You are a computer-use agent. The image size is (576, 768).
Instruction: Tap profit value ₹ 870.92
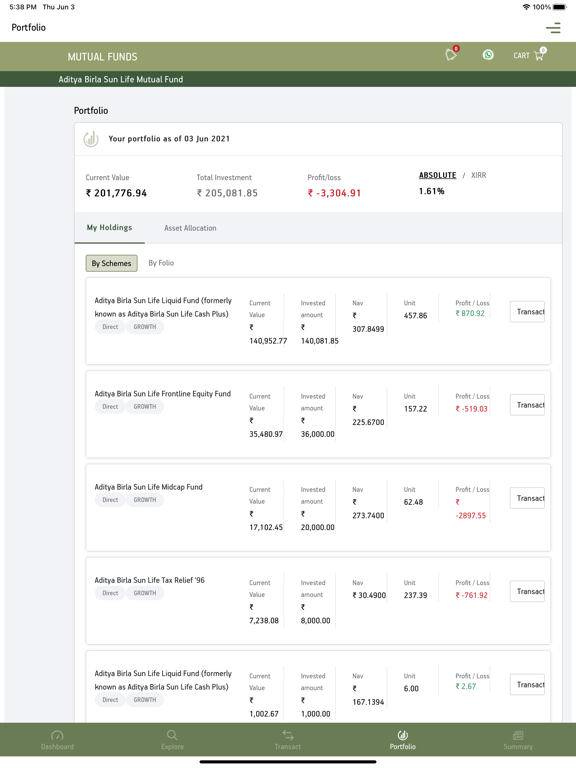click(470, 313)
